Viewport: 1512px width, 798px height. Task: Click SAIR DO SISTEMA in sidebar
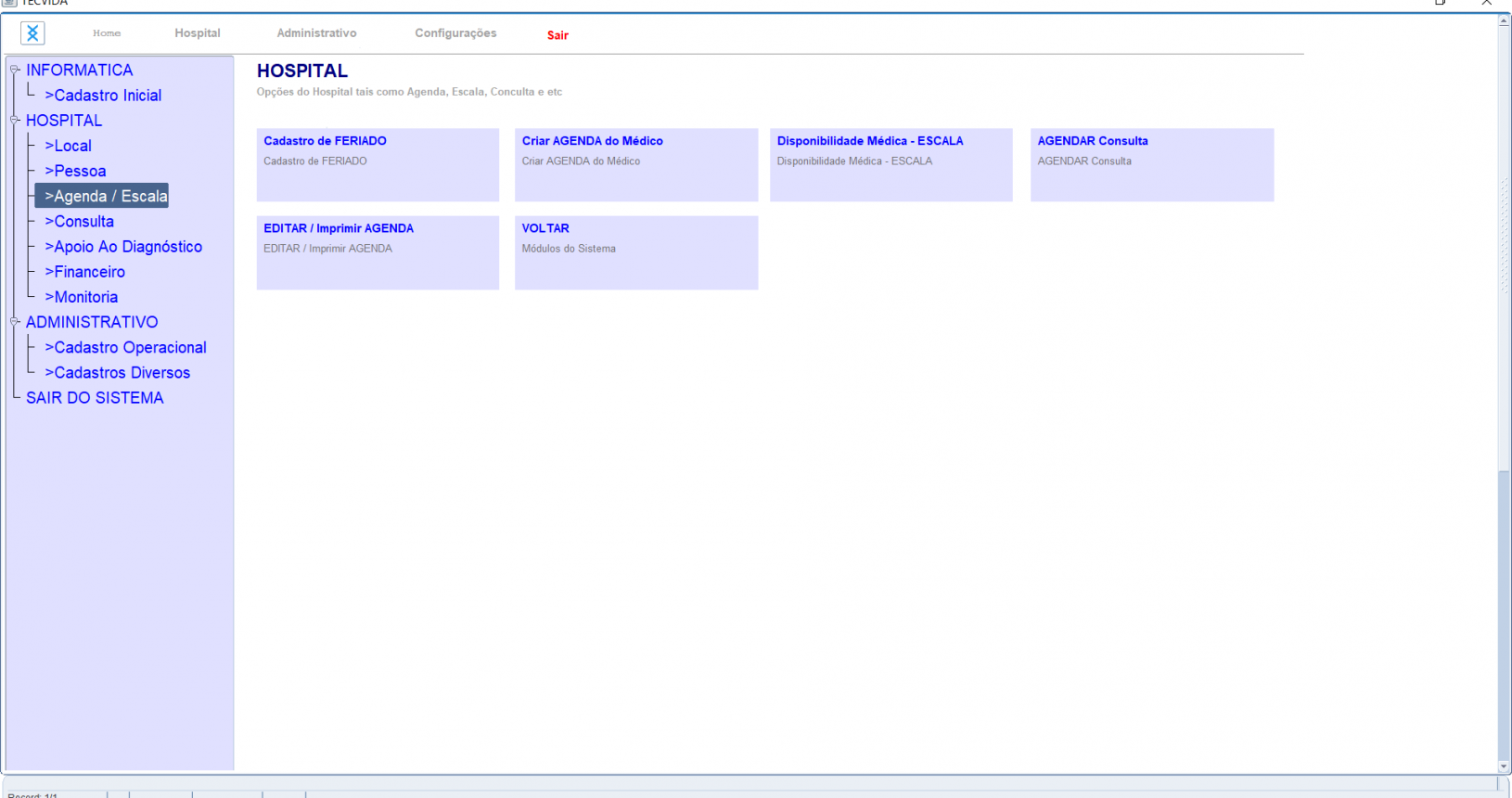[95, 398]
